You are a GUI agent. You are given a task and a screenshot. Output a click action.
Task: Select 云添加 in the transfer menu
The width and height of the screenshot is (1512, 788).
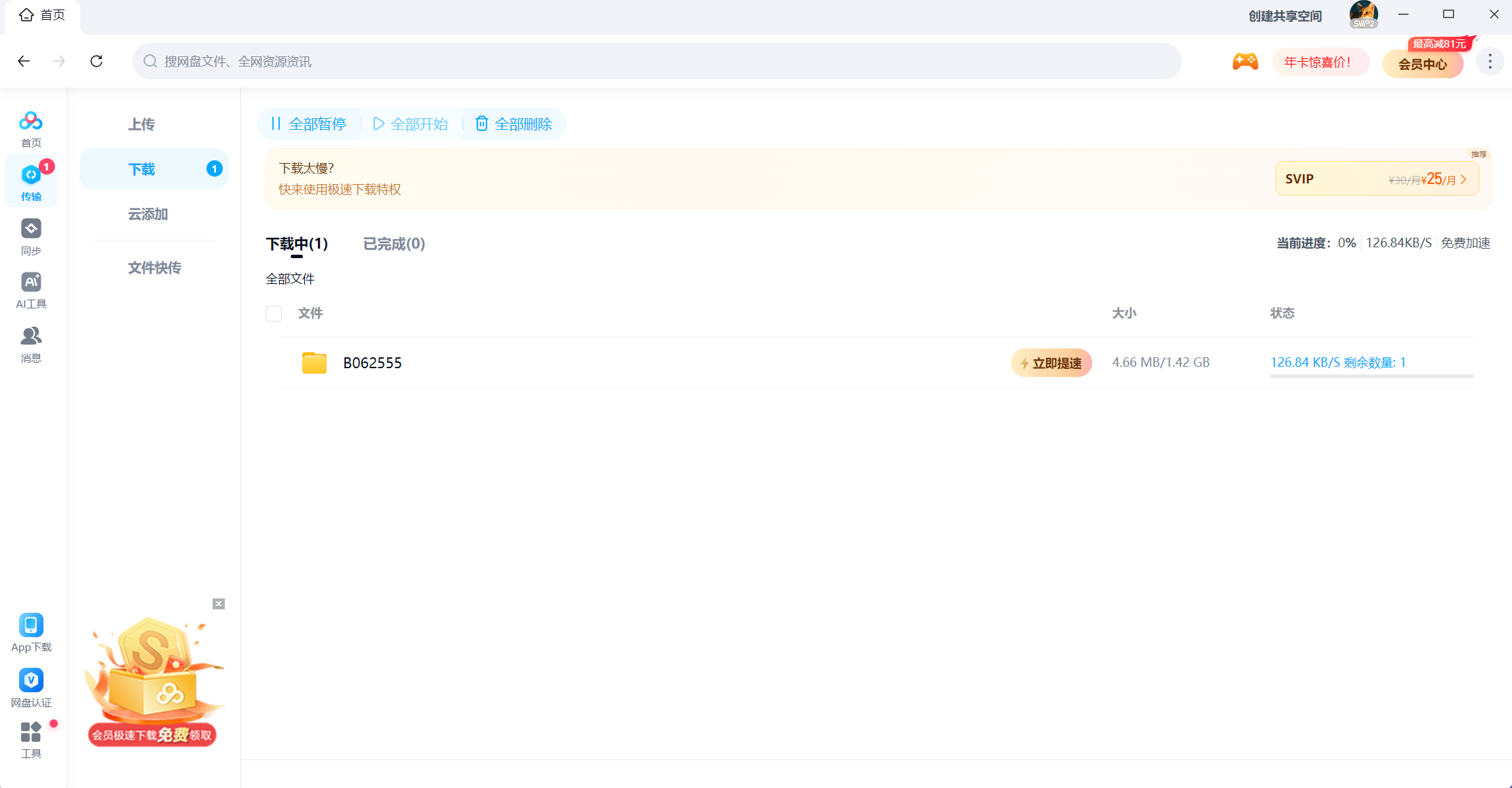(147, 215)
